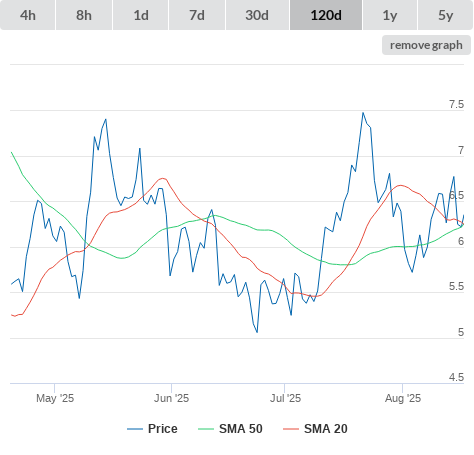The height and width of the screenshot is (455, 474).
Task: Click the Jun '25 axis marker
Action: click(171, 398)
